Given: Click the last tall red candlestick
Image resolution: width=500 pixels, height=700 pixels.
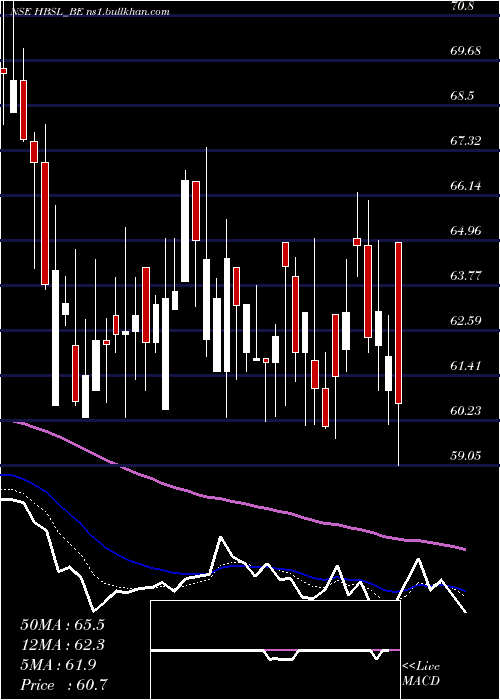Looking at the screenshot, I should pos(399,323).
